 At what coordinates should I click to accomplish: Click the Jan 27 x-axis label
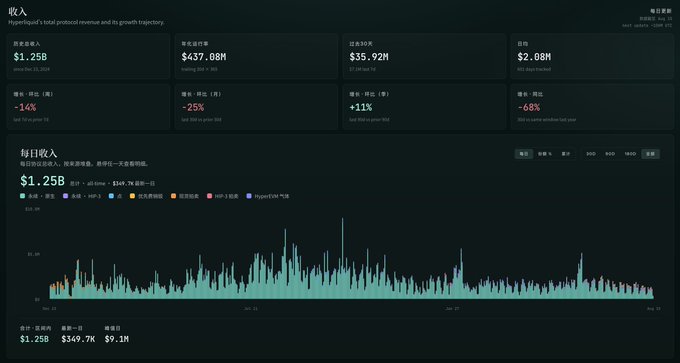pyautogui.click(x=452, y=309)
